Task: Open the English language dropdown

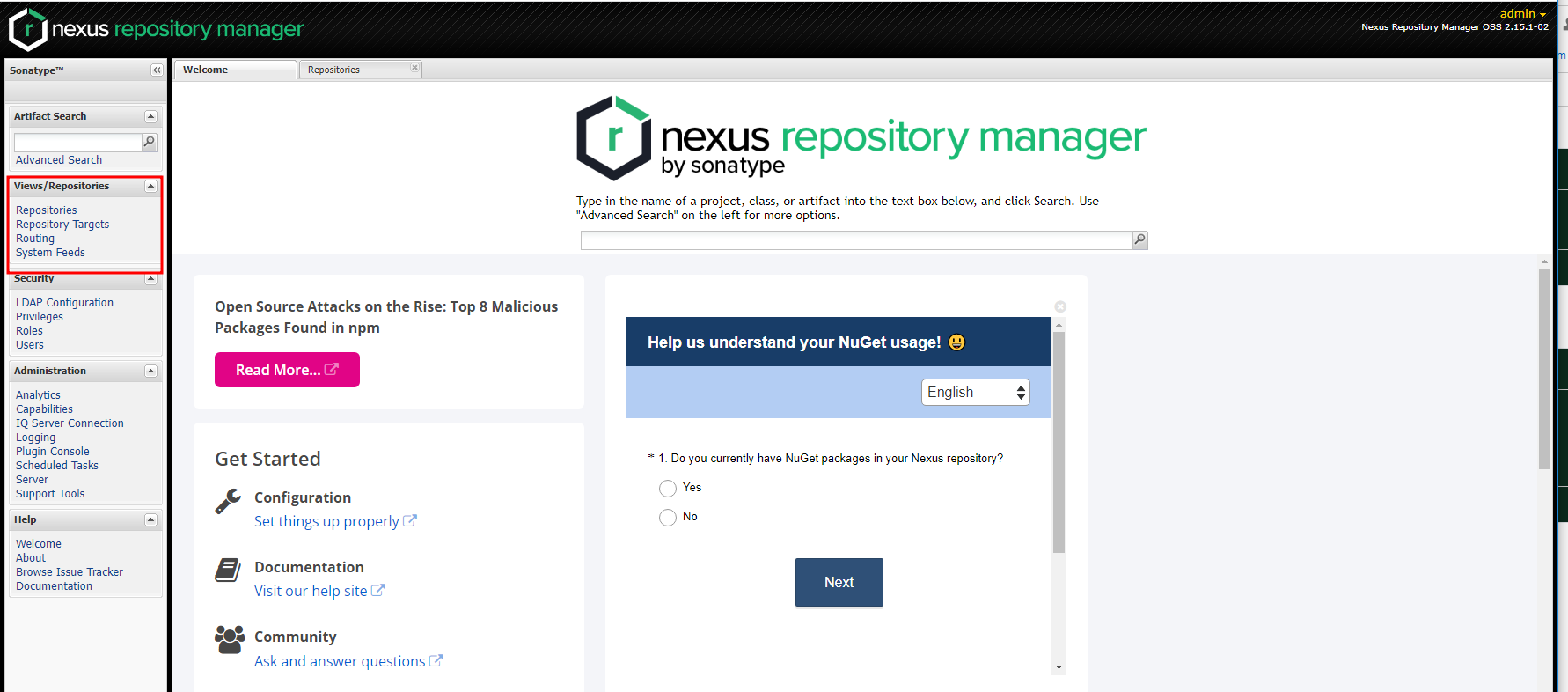Action: [975, 392]
